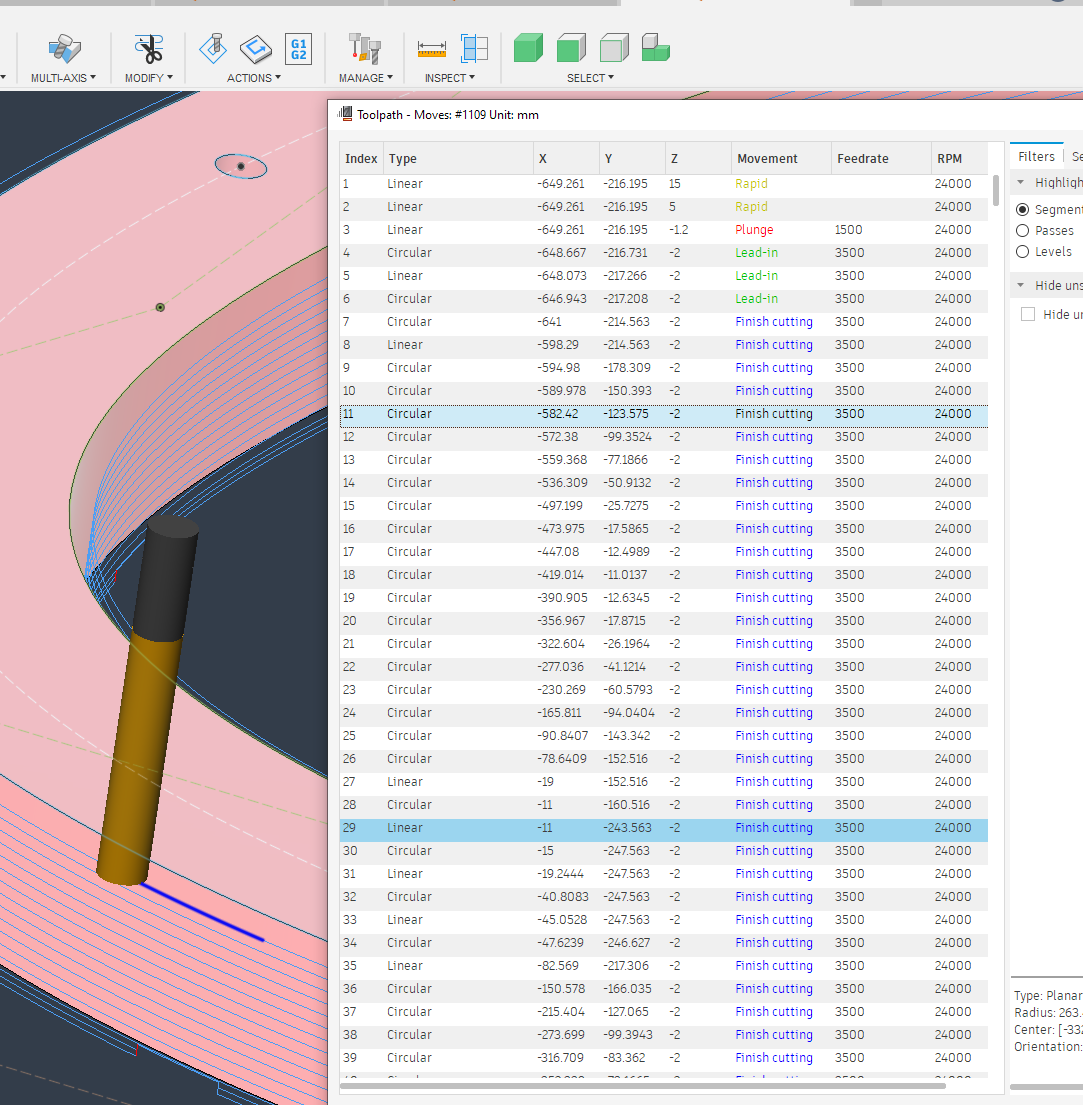Click the Movement column header
1083x1105 pixels.
coord(767,158)
